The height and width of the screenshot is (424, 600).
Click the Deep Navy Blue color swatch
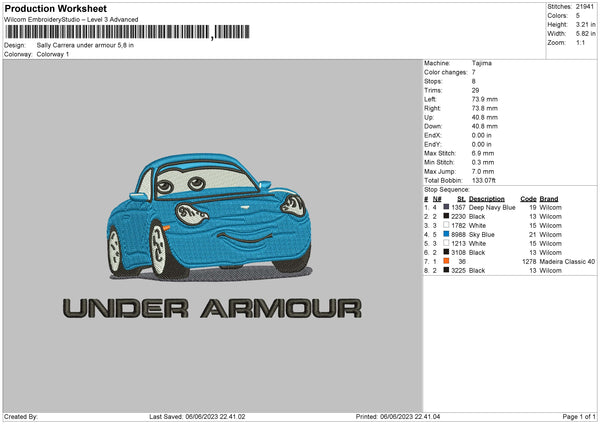446,207
